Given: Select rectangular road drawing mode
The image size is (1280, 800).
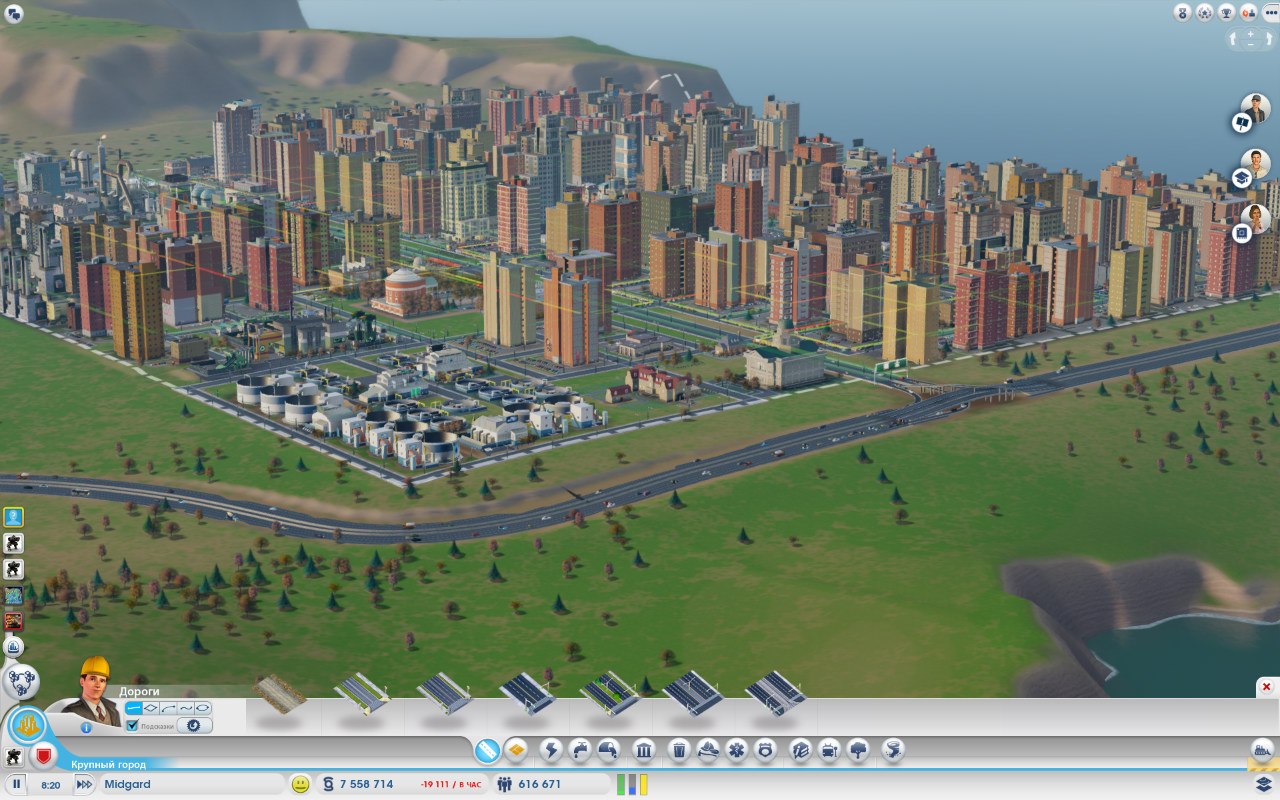Looking at the screenshot, I should 151,708.
